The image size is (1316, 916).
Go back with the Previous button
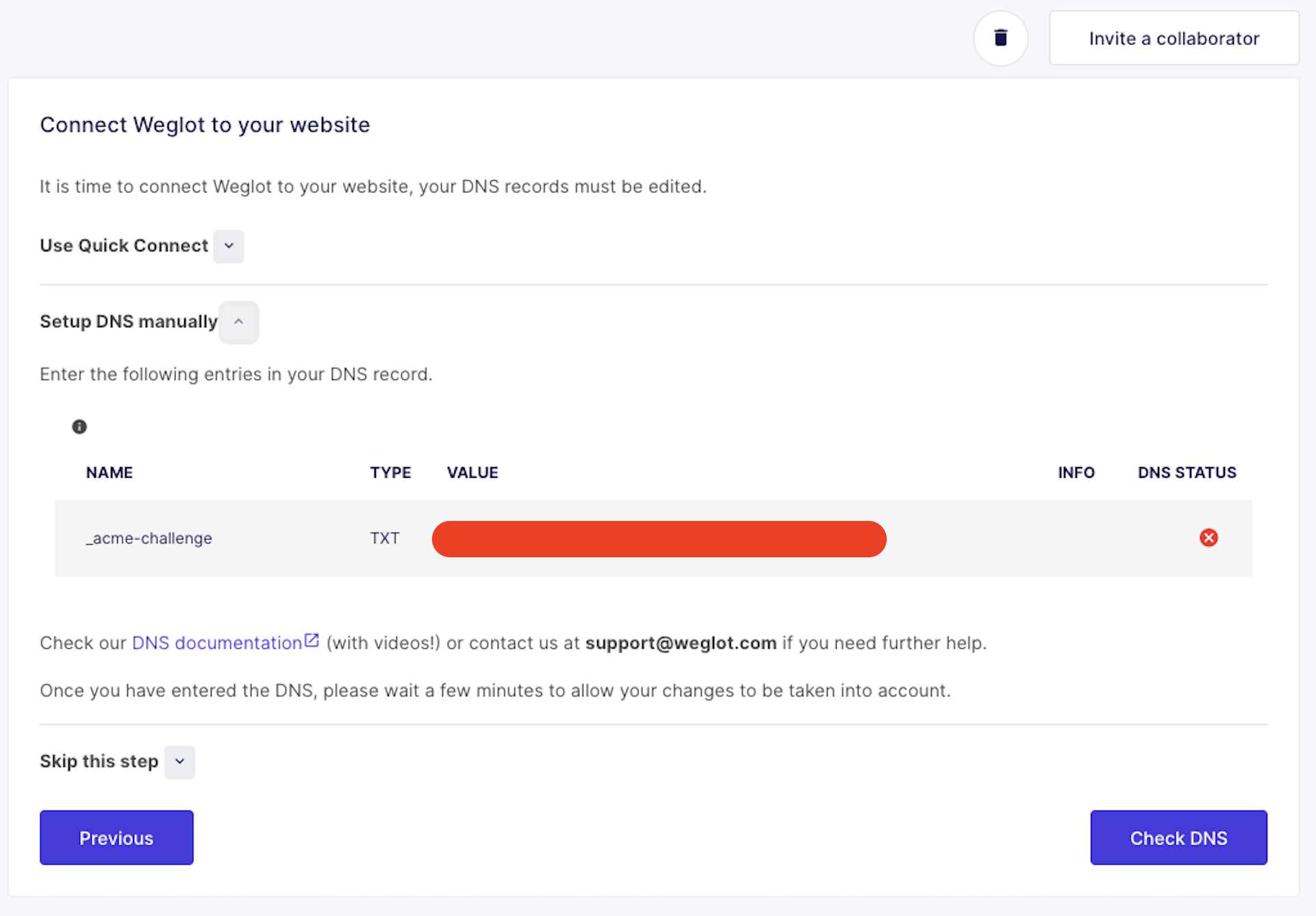pos(116,837)
